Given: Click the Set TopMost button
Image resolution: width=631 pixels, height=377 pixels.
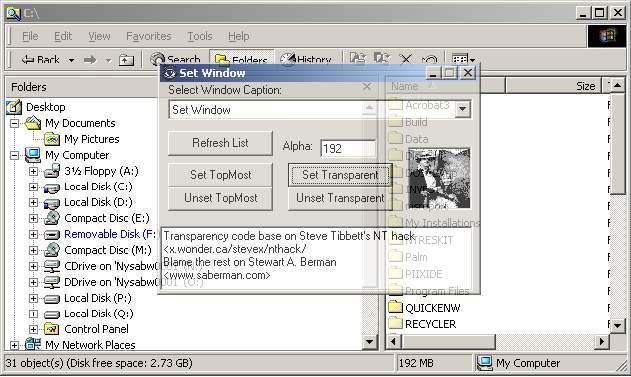Looking at the screenshot, I should click(x=220, y=175).
